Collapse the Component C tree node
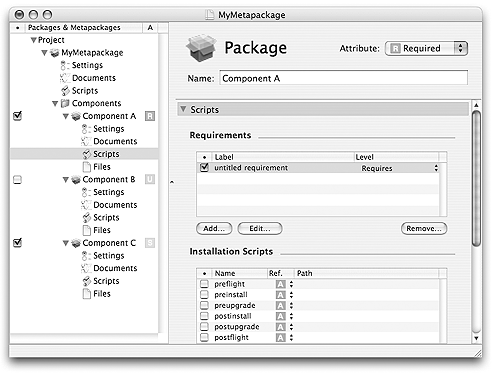Screen dimensions: 500x378 coord(66,243)
